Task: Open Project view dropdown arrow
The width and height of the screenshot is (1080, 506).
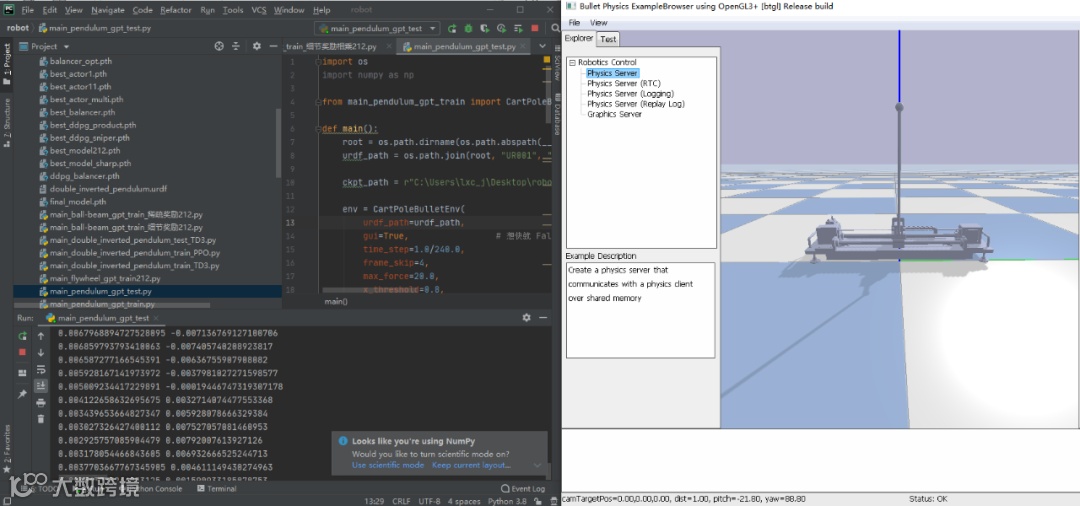Action: (x=66, y=47)
